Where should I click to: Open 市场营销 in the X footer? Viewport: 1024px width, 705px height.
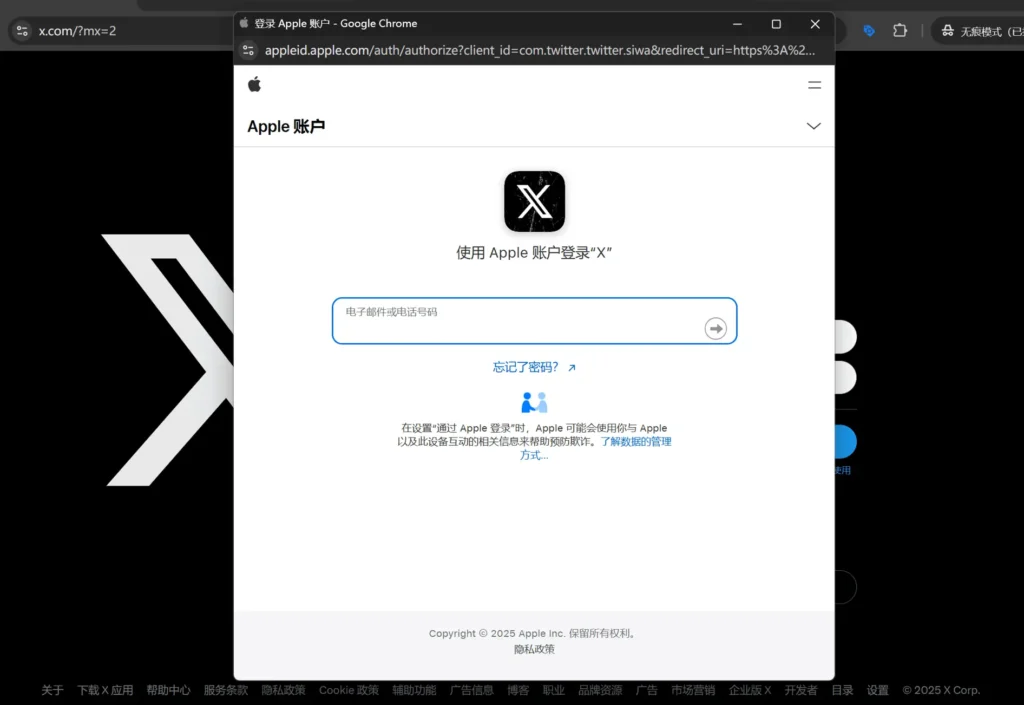click(693, 690)
